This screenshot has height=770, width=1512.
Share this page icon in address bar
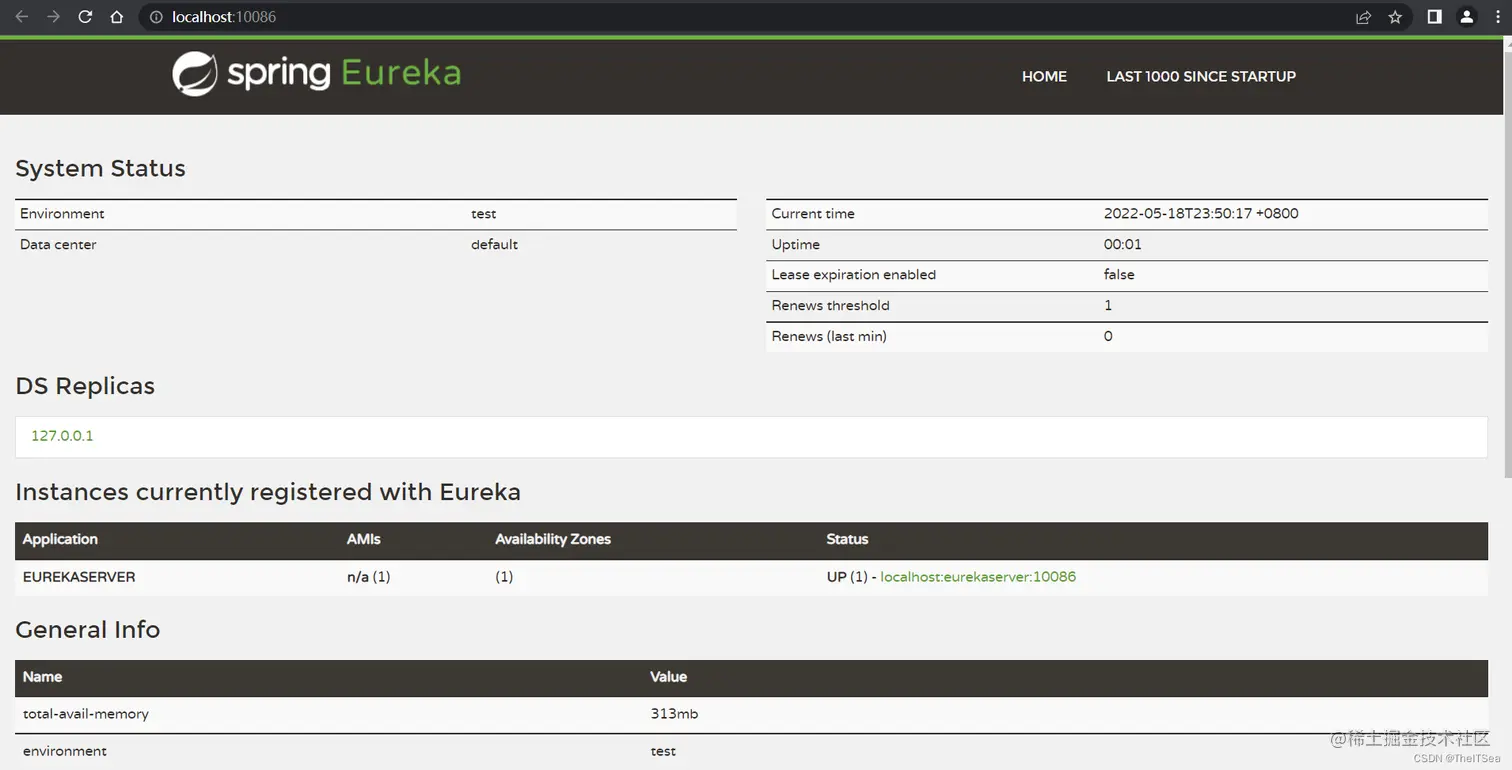point(1363,17)
